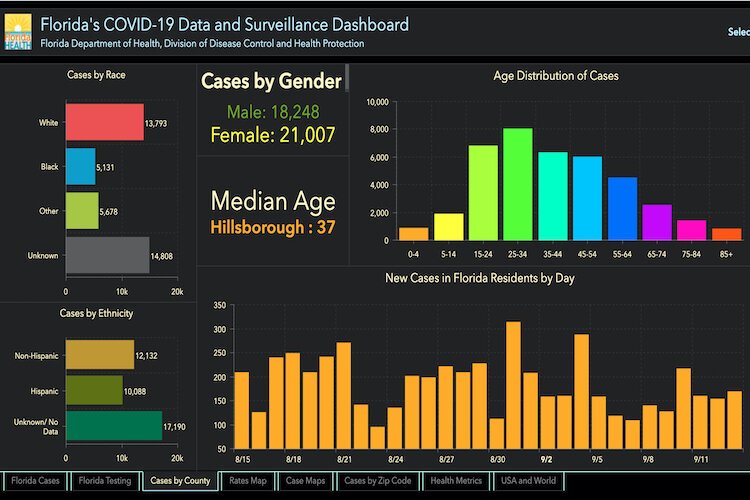Select the Unknown race bar
The width and height of the screenshot is (750, 500).
click(x=108, y=255)
